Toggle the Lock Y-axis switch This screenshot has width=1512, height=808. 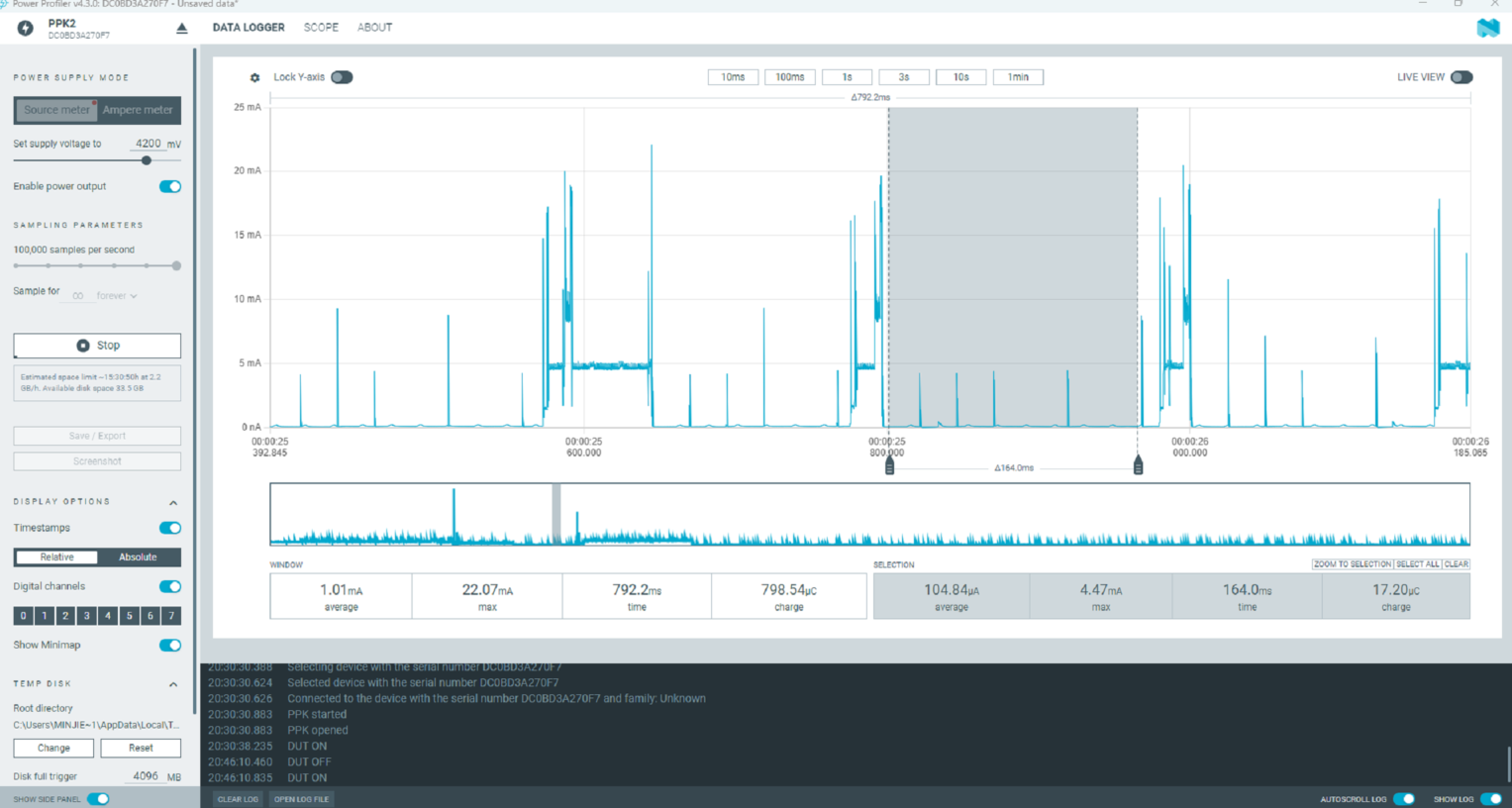342,77
